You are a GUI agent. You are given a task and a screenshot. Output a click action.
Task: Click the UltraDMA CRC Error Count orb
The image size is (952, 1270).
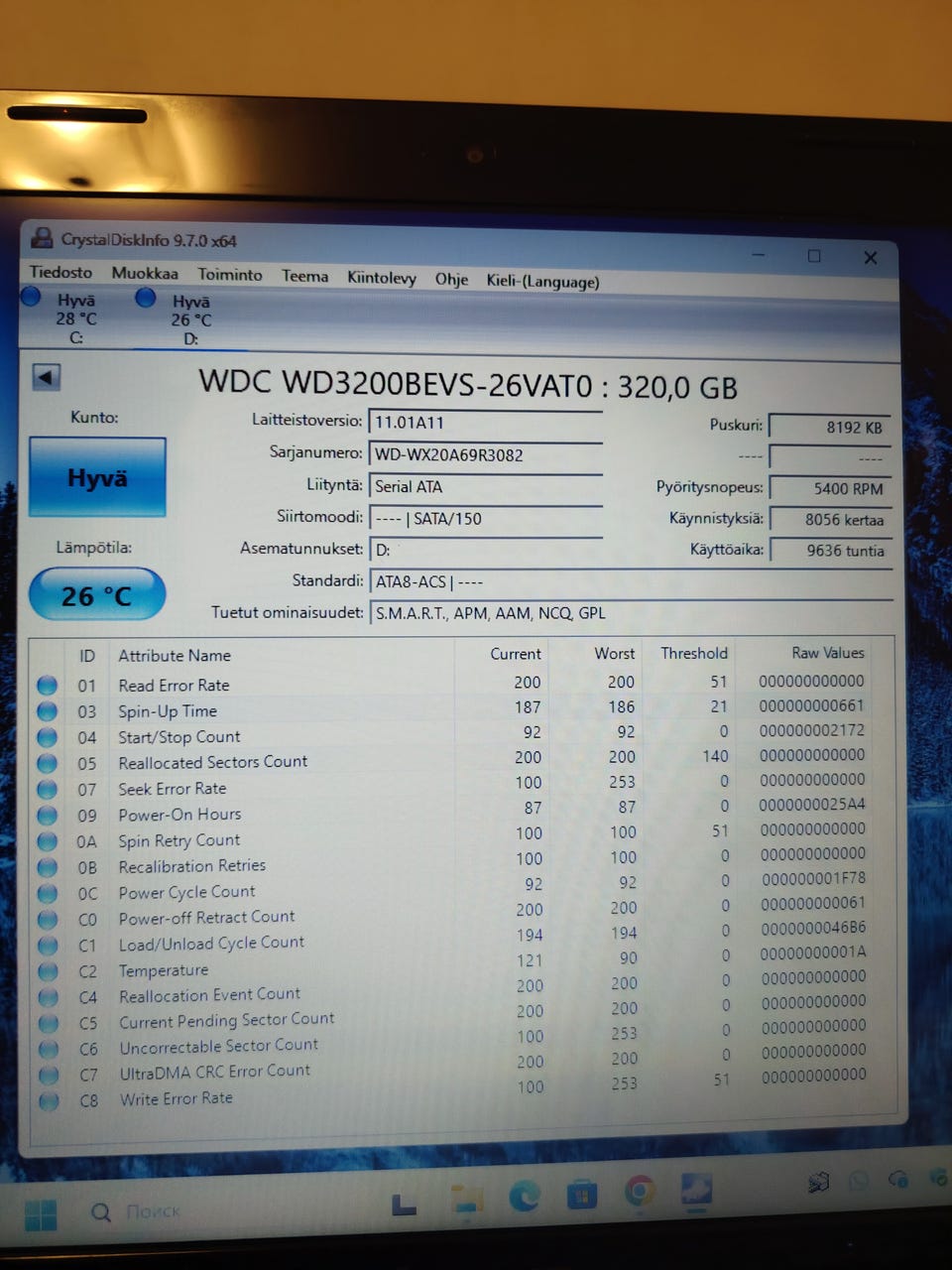click(48, 1075)
